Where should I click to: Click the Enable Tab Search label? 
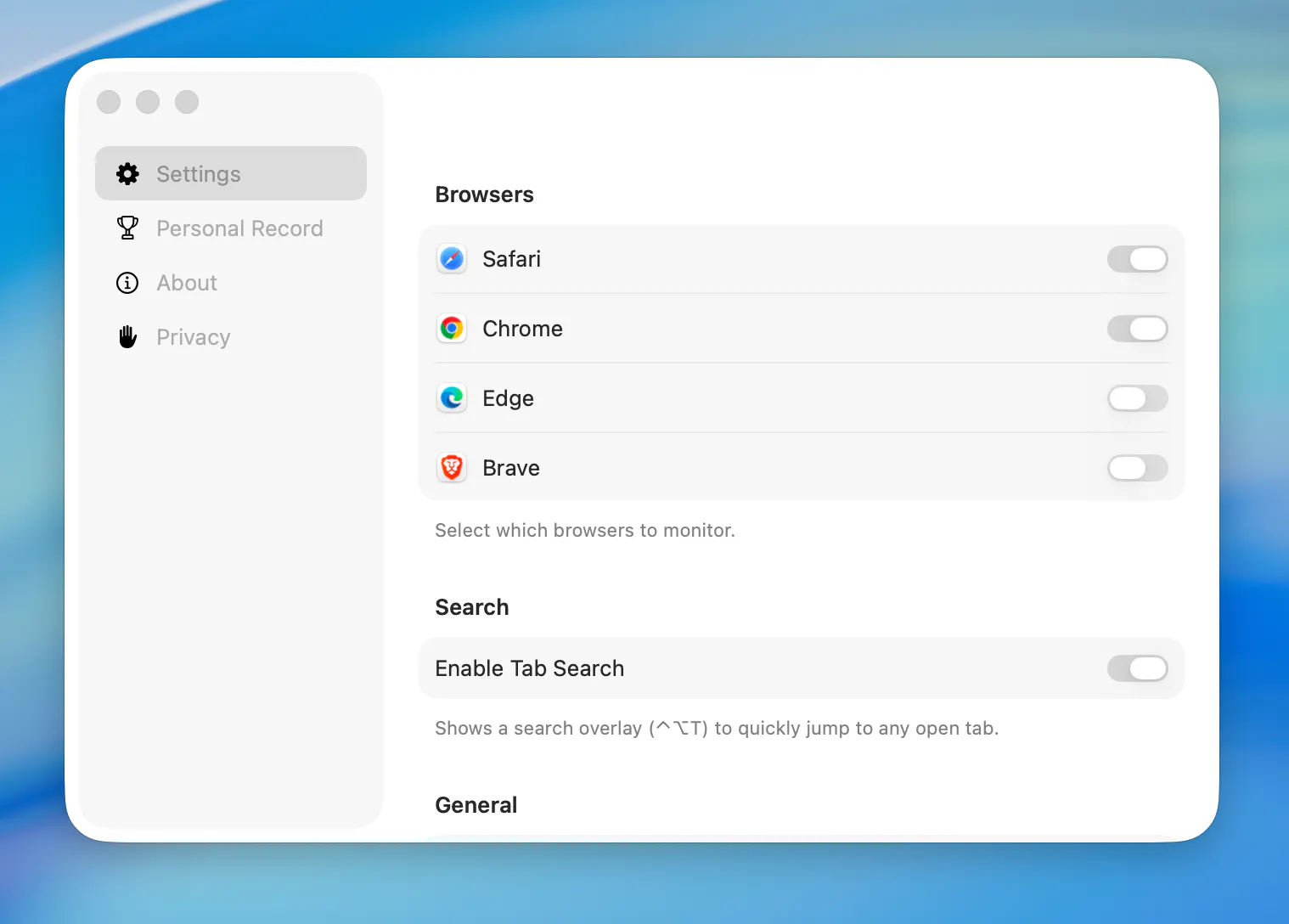pyautogui.click(x=529, y=668)
